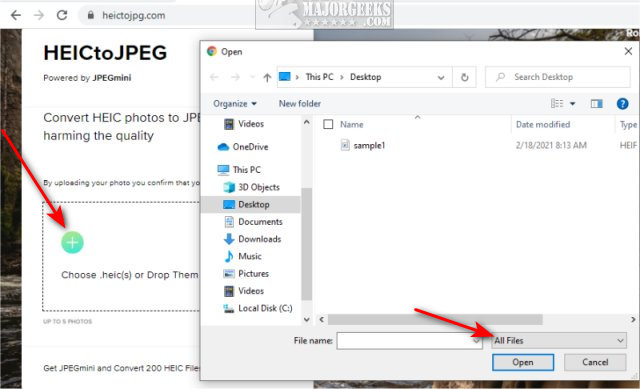This screenshot has width=640, height=389.
Task: Click 'Choose .heic(s) or Drop Them' text
Action: tap(130, 275)
